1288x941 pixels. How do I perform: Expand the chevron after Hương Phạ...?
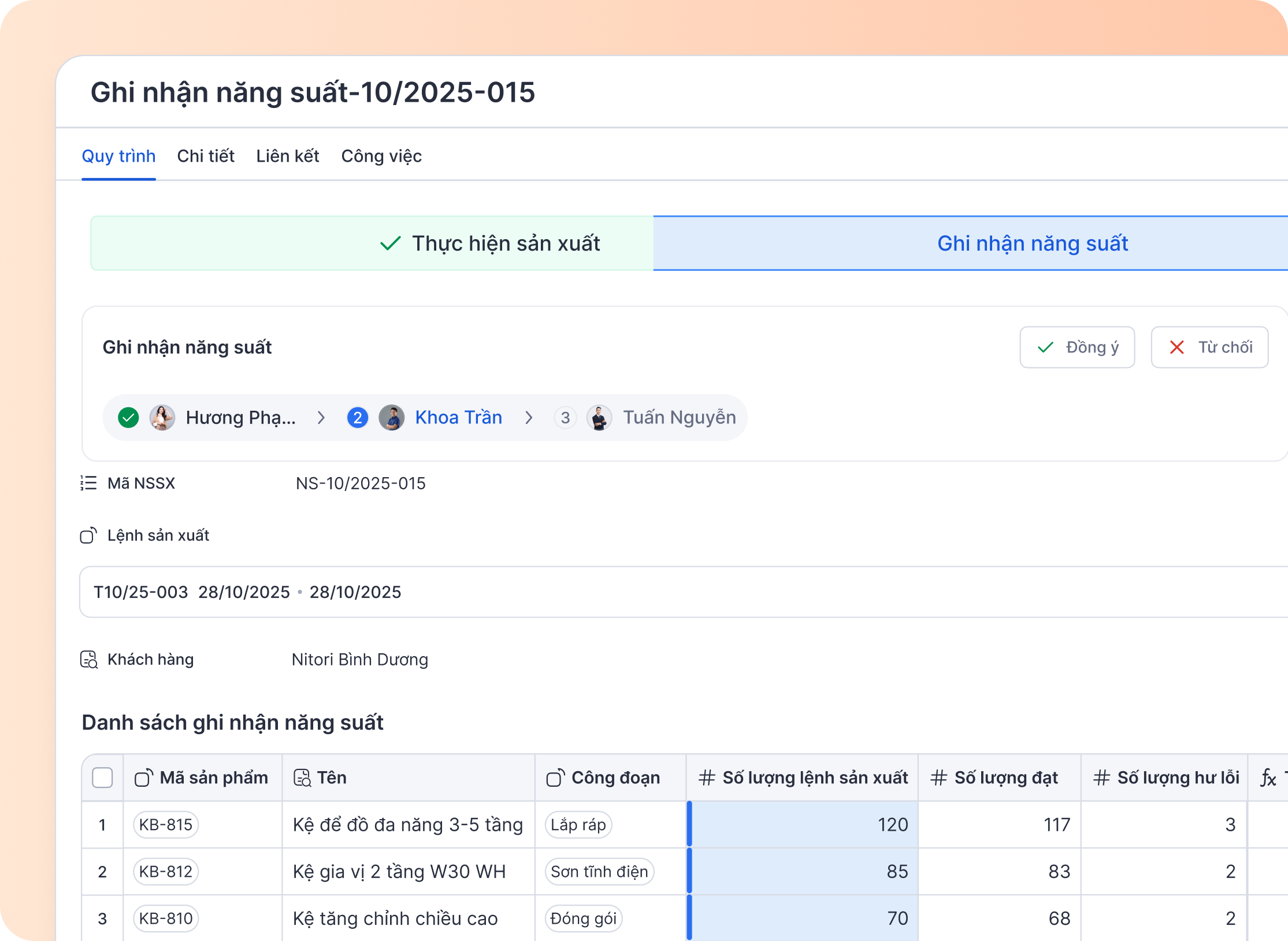[x=321, y=418]
